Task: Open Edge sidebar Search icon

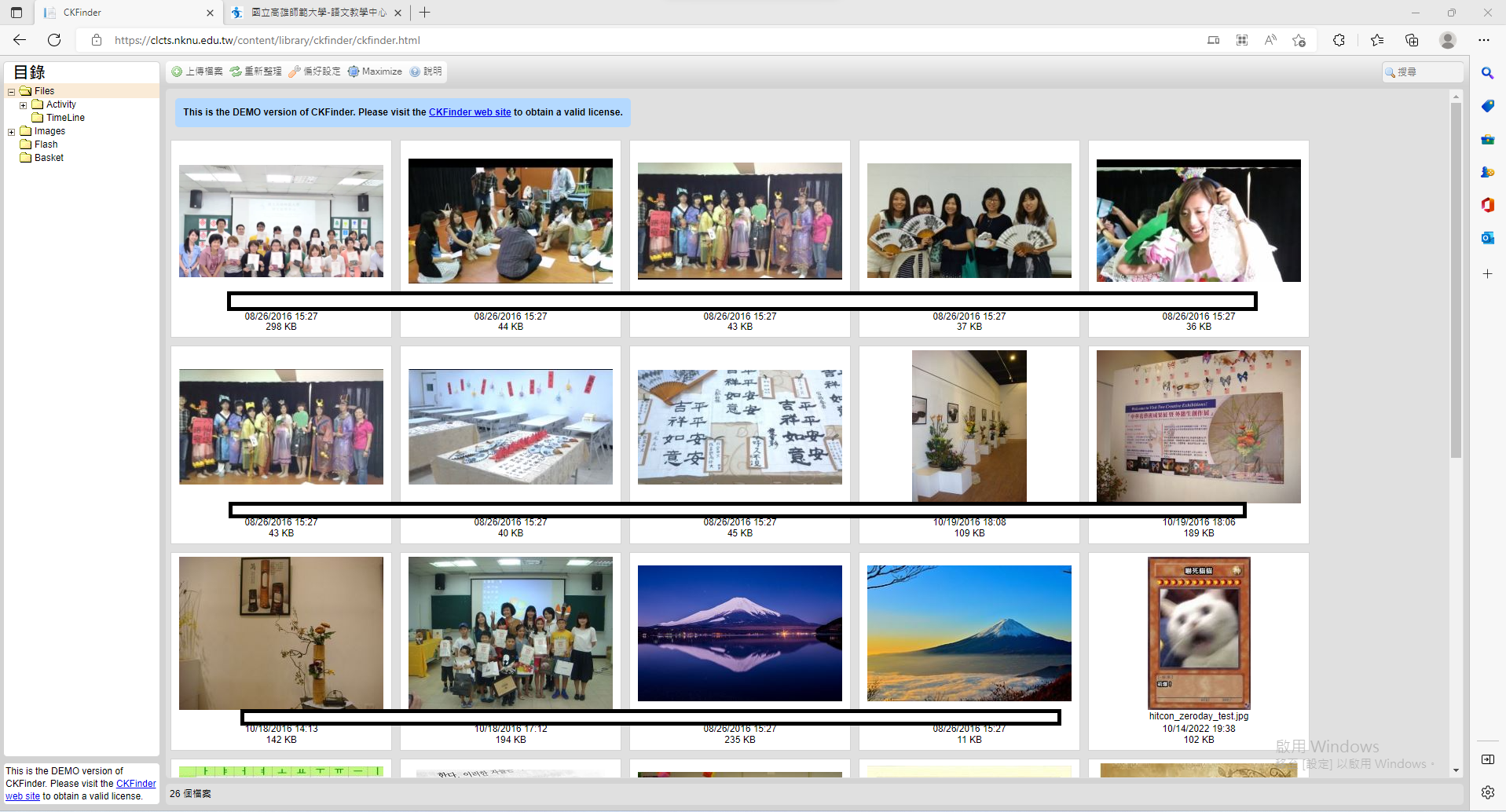Action: (1487, 73)
